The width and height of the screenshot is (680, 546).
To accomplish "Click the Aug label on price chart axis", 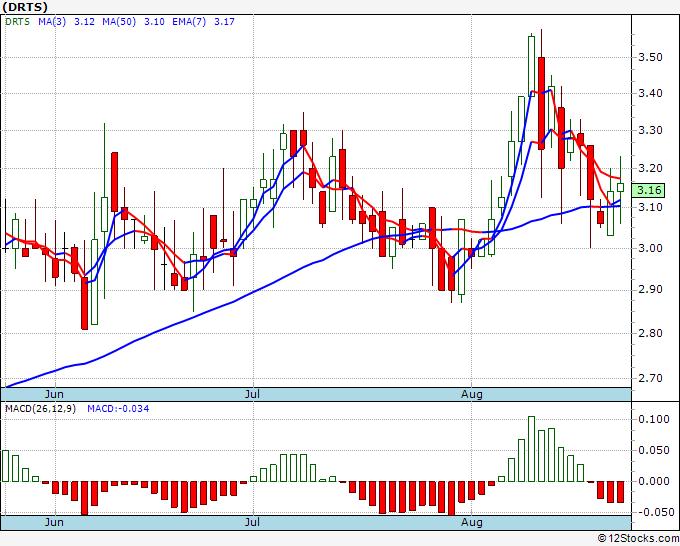I will (471, 395).
